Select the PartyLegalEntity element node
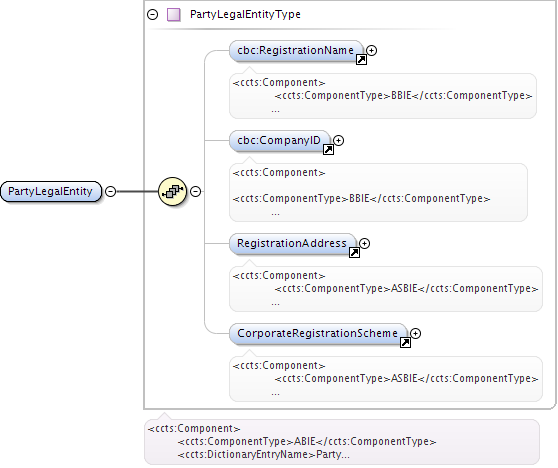This screenshot has height=468, width=558. tap(51, 191)
